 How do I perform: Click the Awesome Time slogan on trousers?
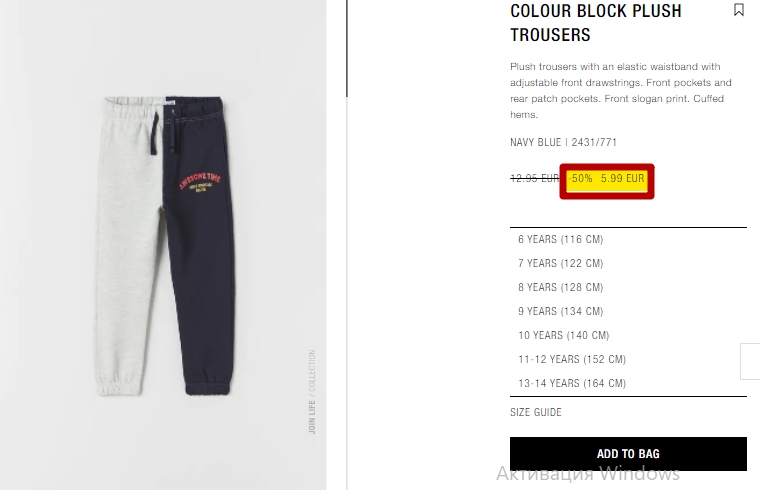point(200,181)
